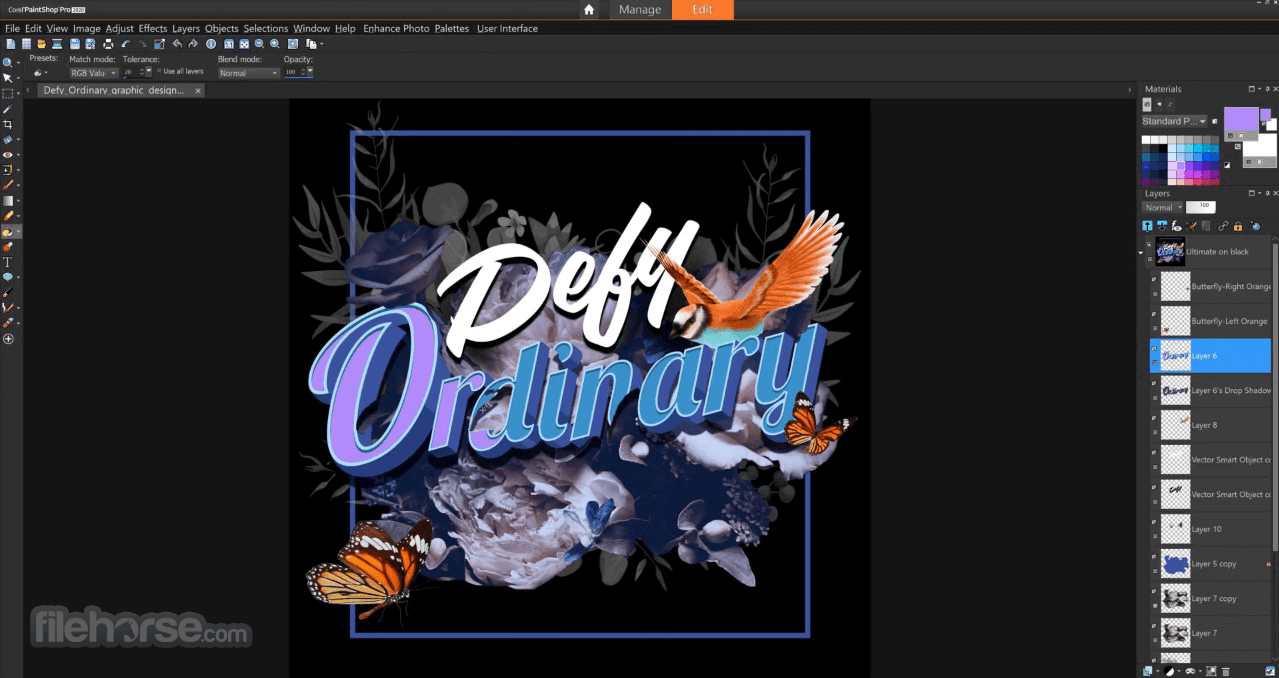Image resolution: width=1279 pixels, height=678 pixels.
Task: Open the Blend mode dropdown in options
Action: [x=248, y=73]
